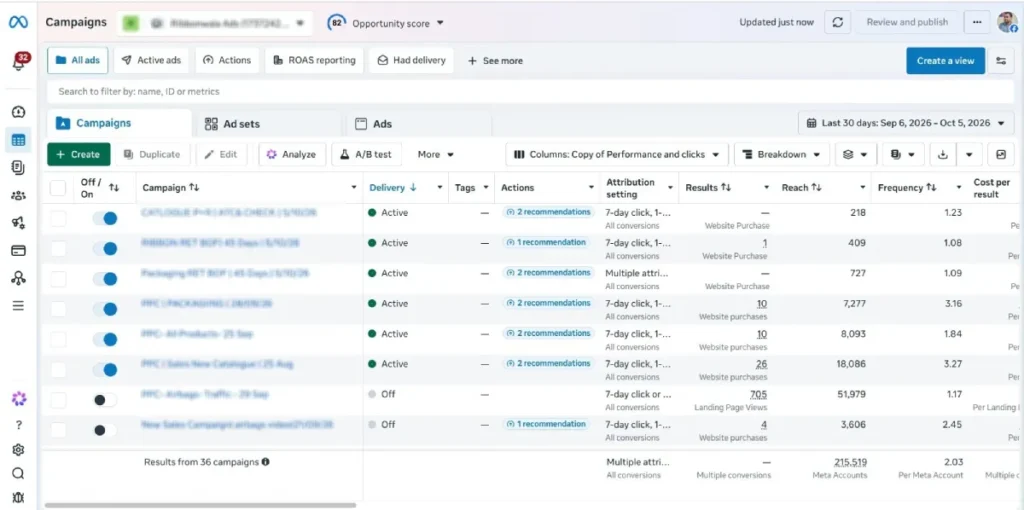Click + See more views
1024x510 pixels.
click(x=495, y=61)
